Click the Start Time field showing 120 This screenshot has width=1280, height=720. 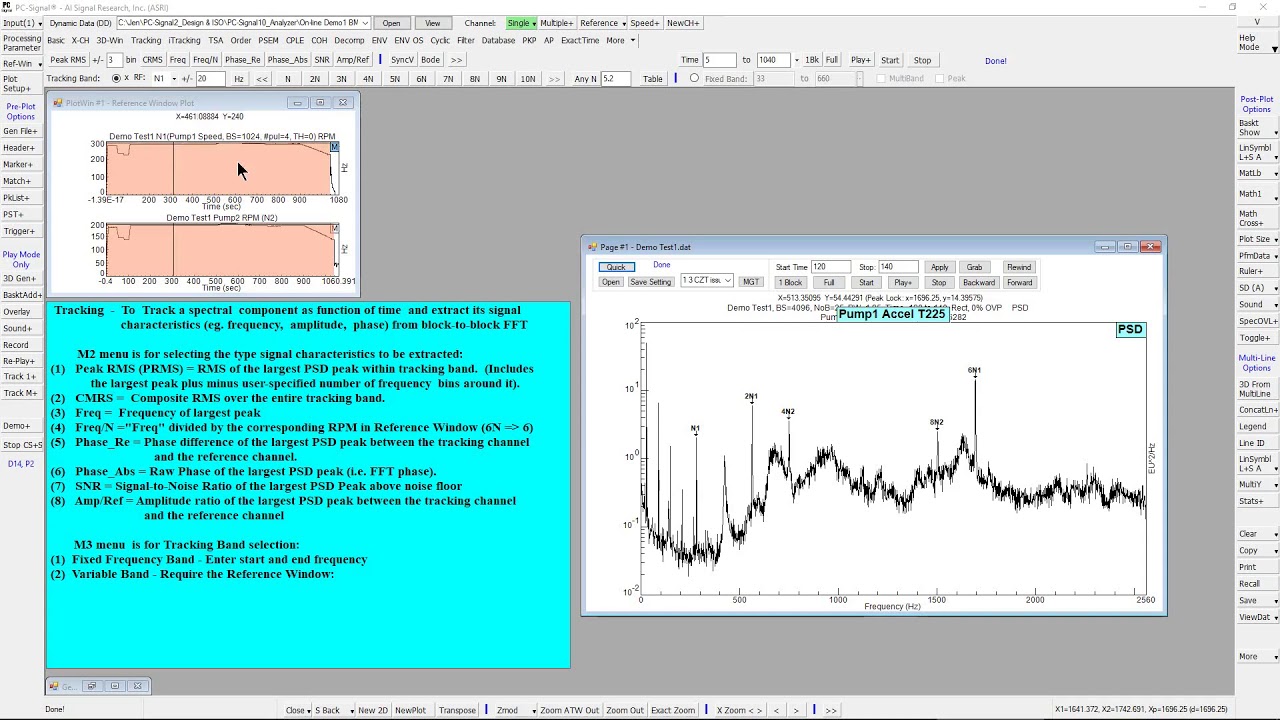(x=830, y=267)
